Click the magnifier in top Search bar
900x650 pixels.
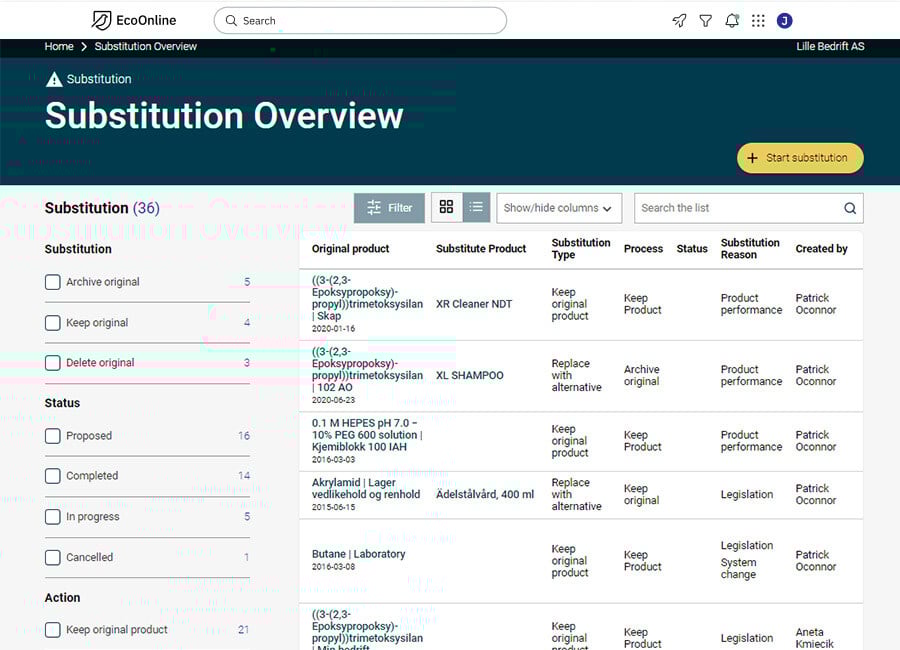pos(231,21)
